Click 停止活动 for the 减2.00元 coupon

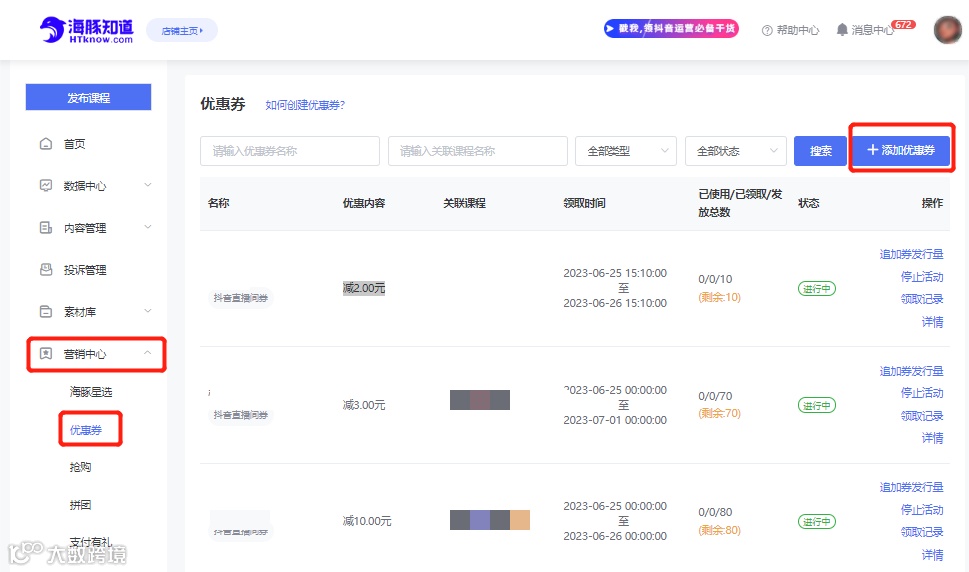point(922,277)
